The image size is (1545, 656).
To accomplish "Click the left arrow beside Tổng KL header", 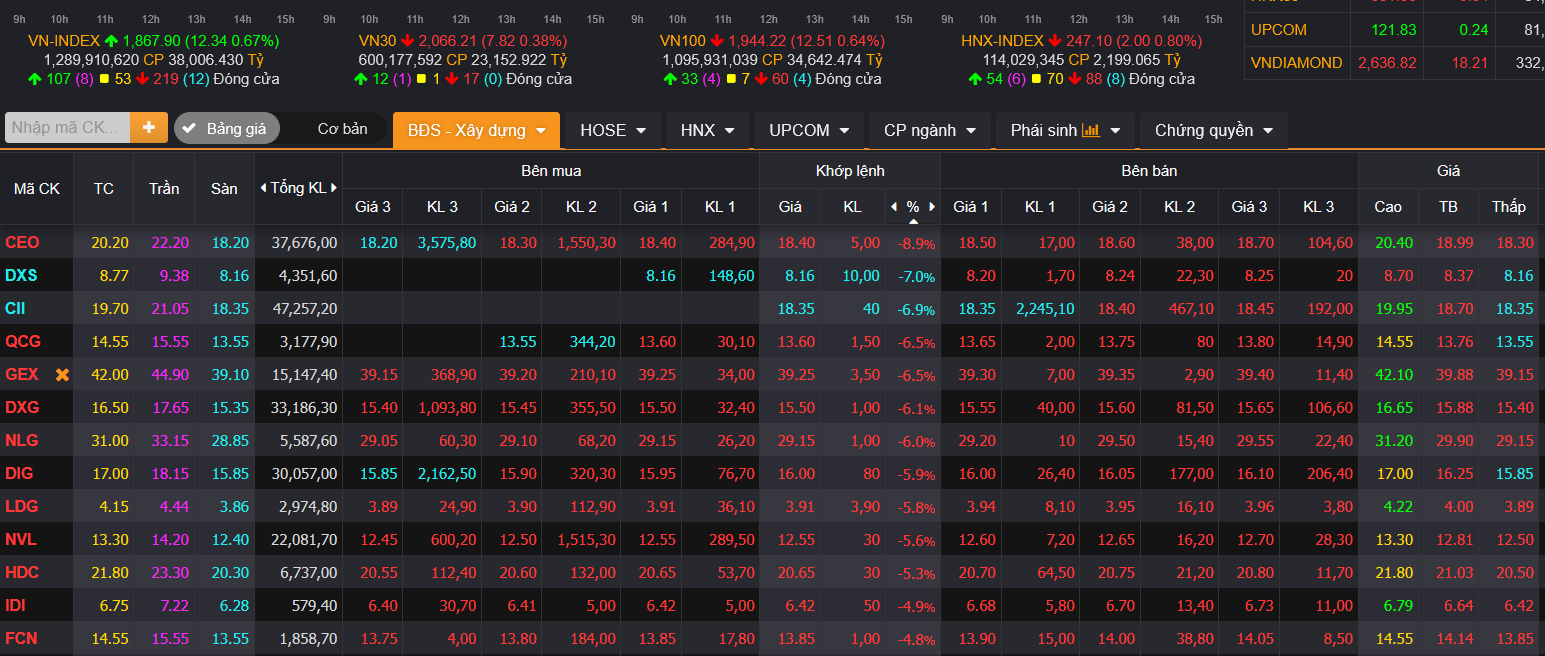I will point(263,188).
